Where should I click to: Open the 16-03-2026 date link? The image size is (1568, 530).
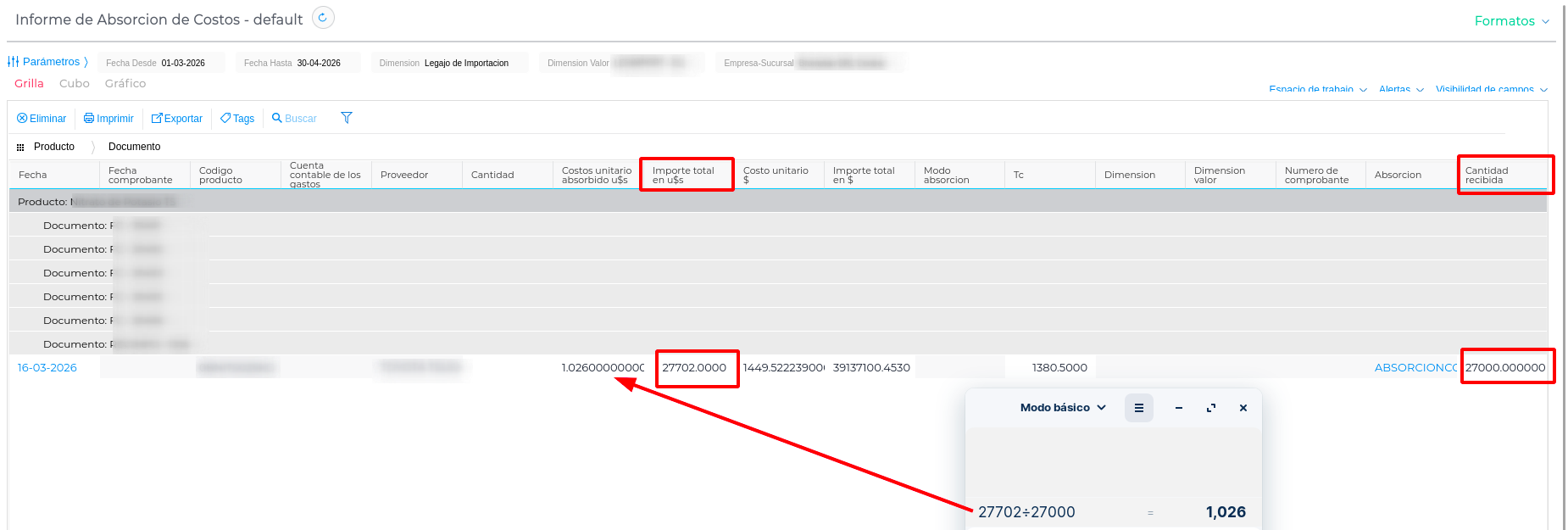tap(47, 368)
